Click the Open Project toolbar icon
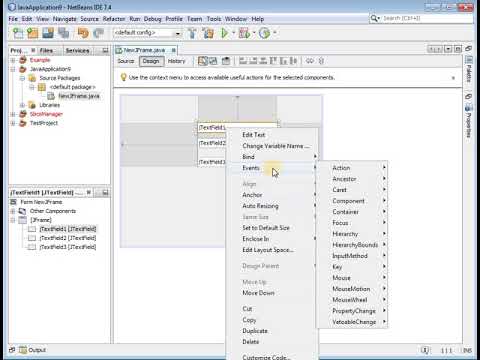 48,33
